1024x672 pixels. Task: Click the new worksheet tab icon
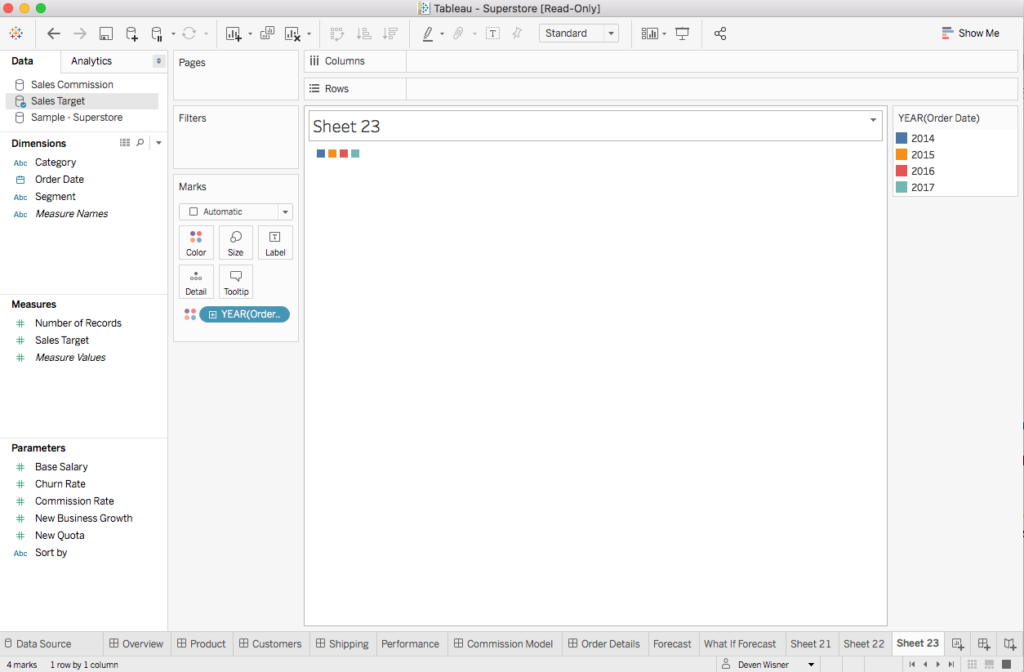(958, 644)
